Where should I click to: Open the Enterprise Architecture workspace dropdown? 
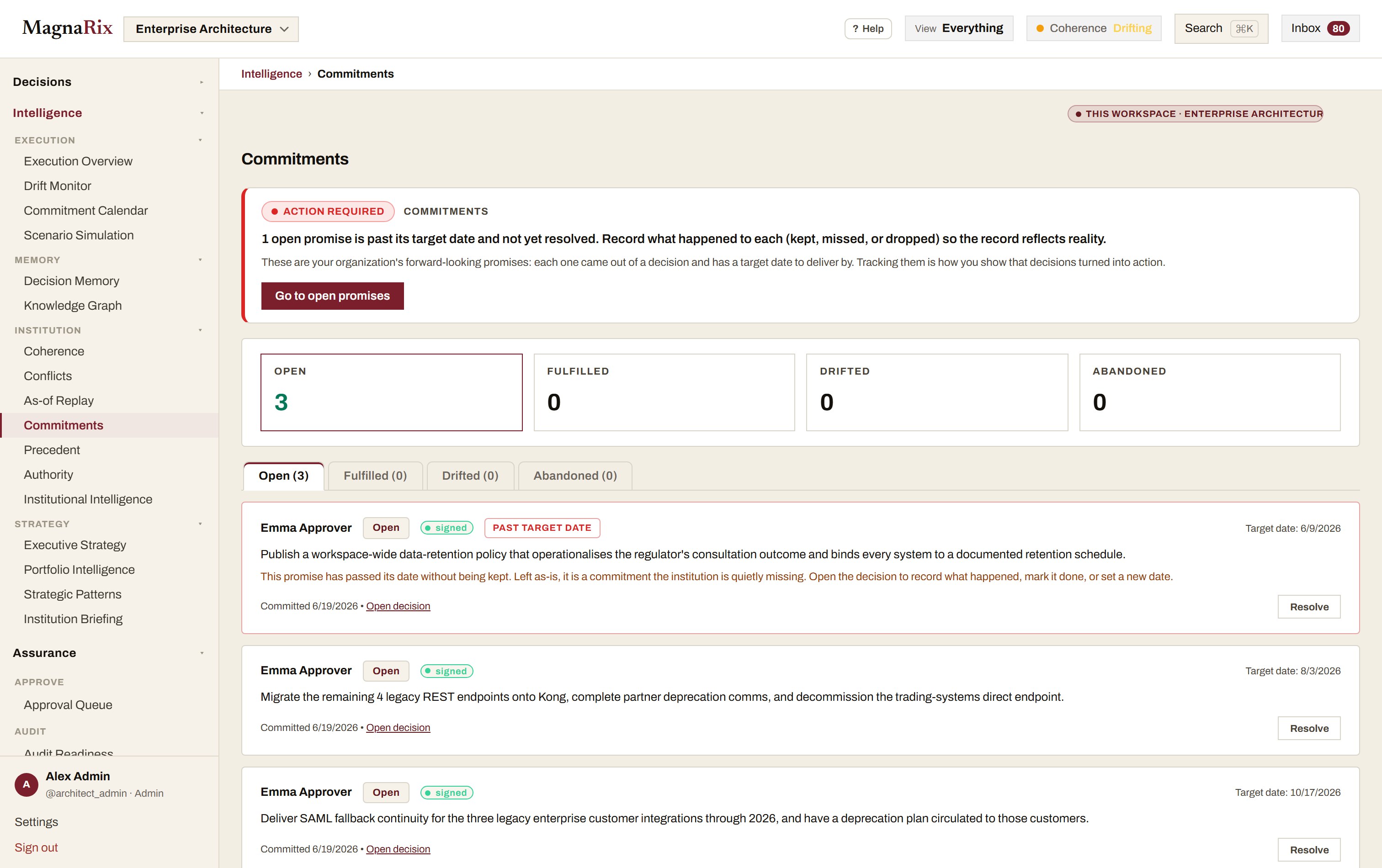pos(211,29)
